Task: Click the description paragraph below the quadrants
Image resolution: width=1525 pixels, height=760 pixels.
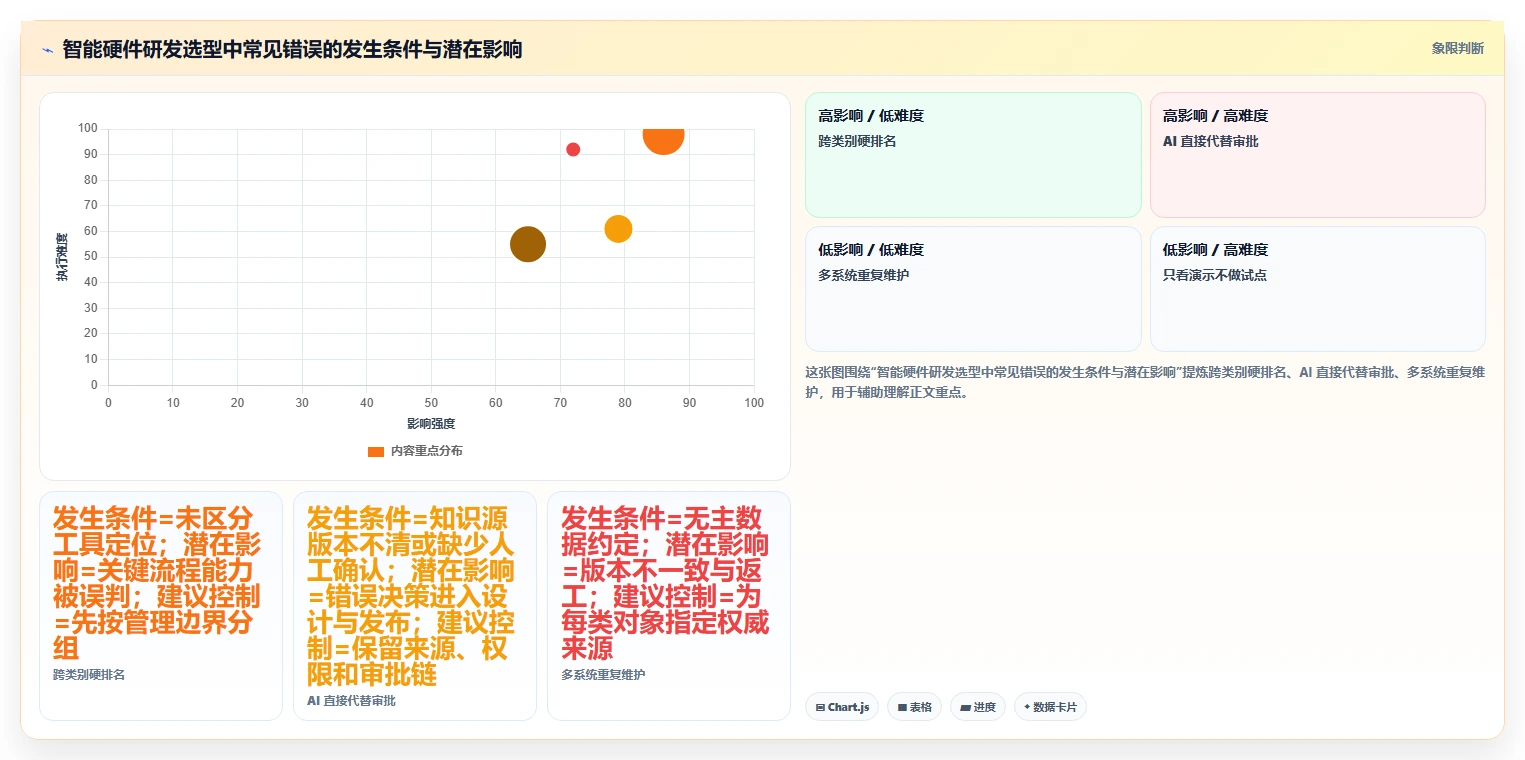Action: pos(1145,382)
